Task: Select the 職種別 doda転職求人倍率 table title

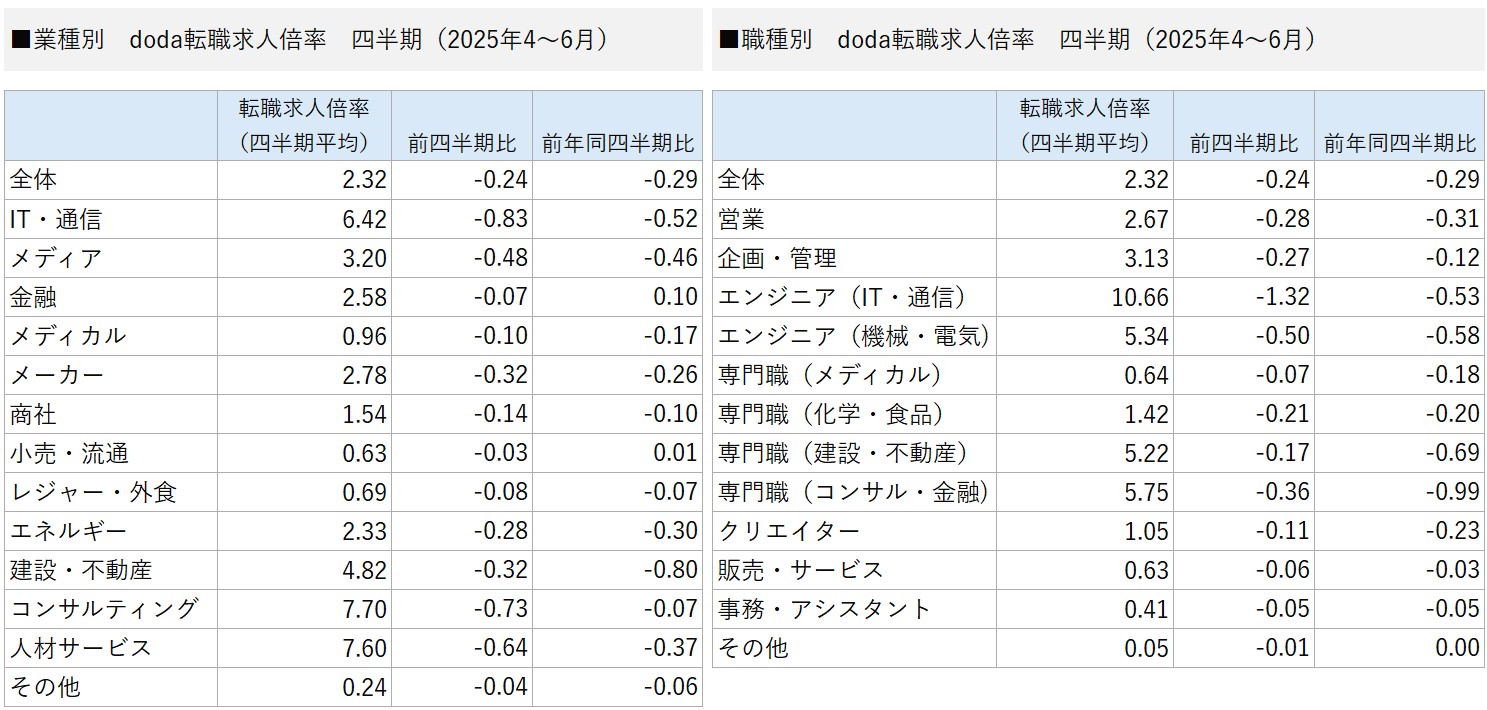Action: (x=1017, y=40)
